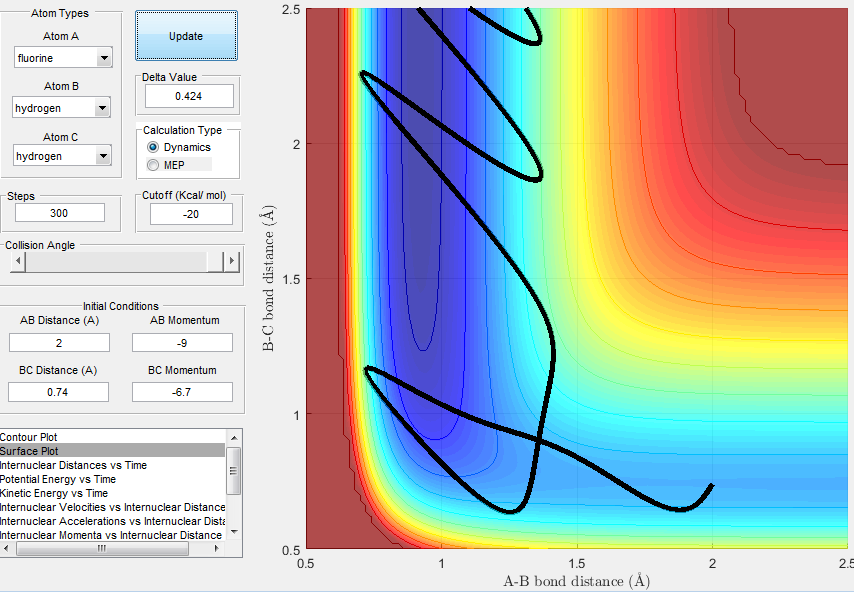
Task: Click the plot list scroll down arrow
Action: pyautogui.click(x=234, y=532)
